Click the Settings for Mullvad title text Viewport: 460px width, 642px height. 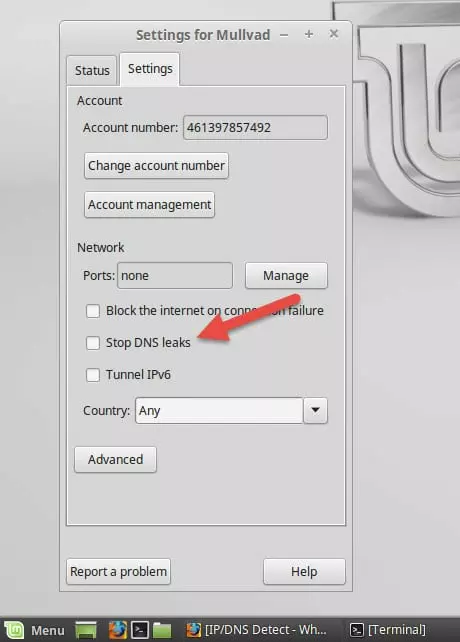point(203,35)
